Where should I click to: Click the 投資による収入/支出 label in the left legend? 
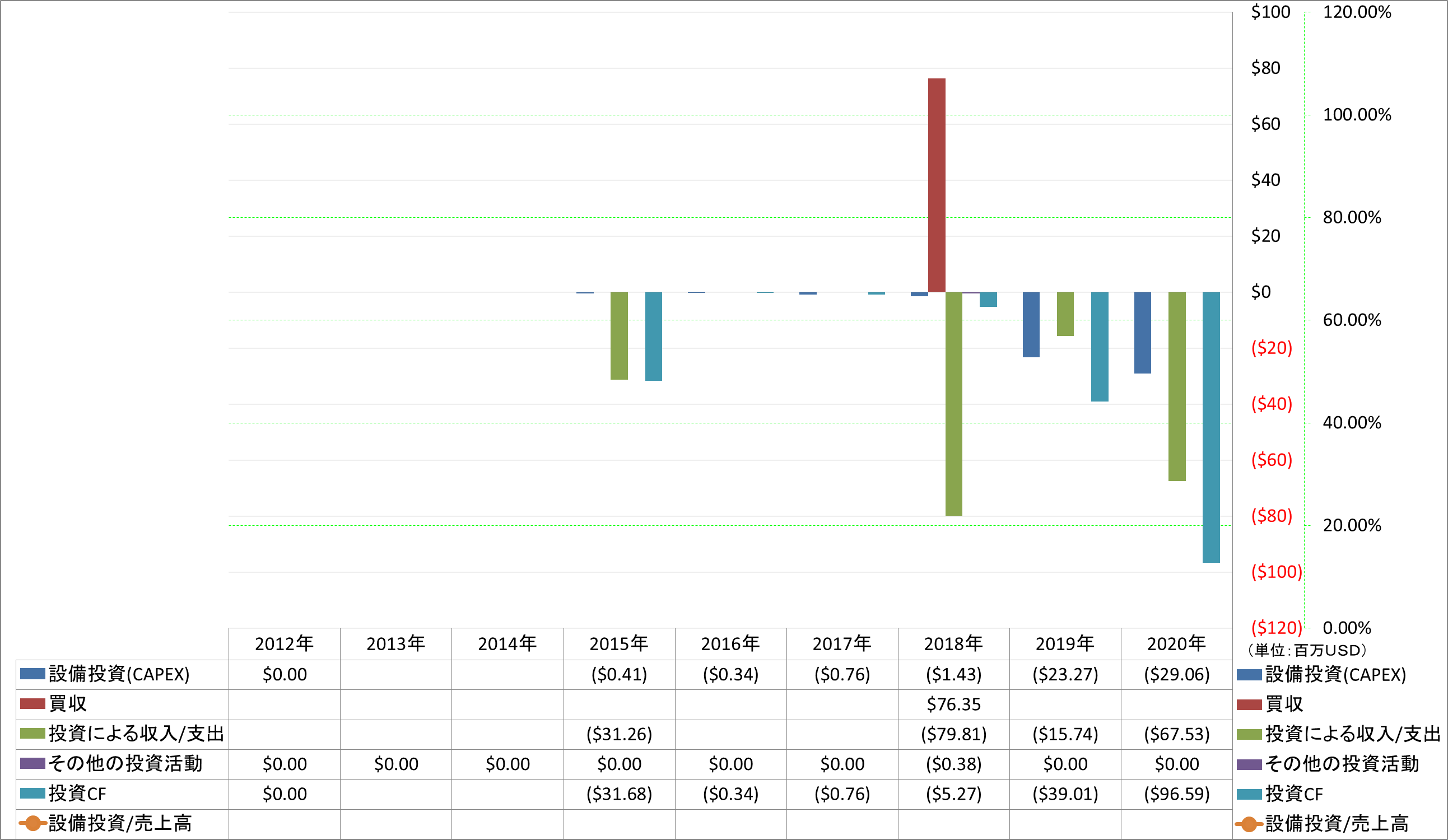click(136, 734)
